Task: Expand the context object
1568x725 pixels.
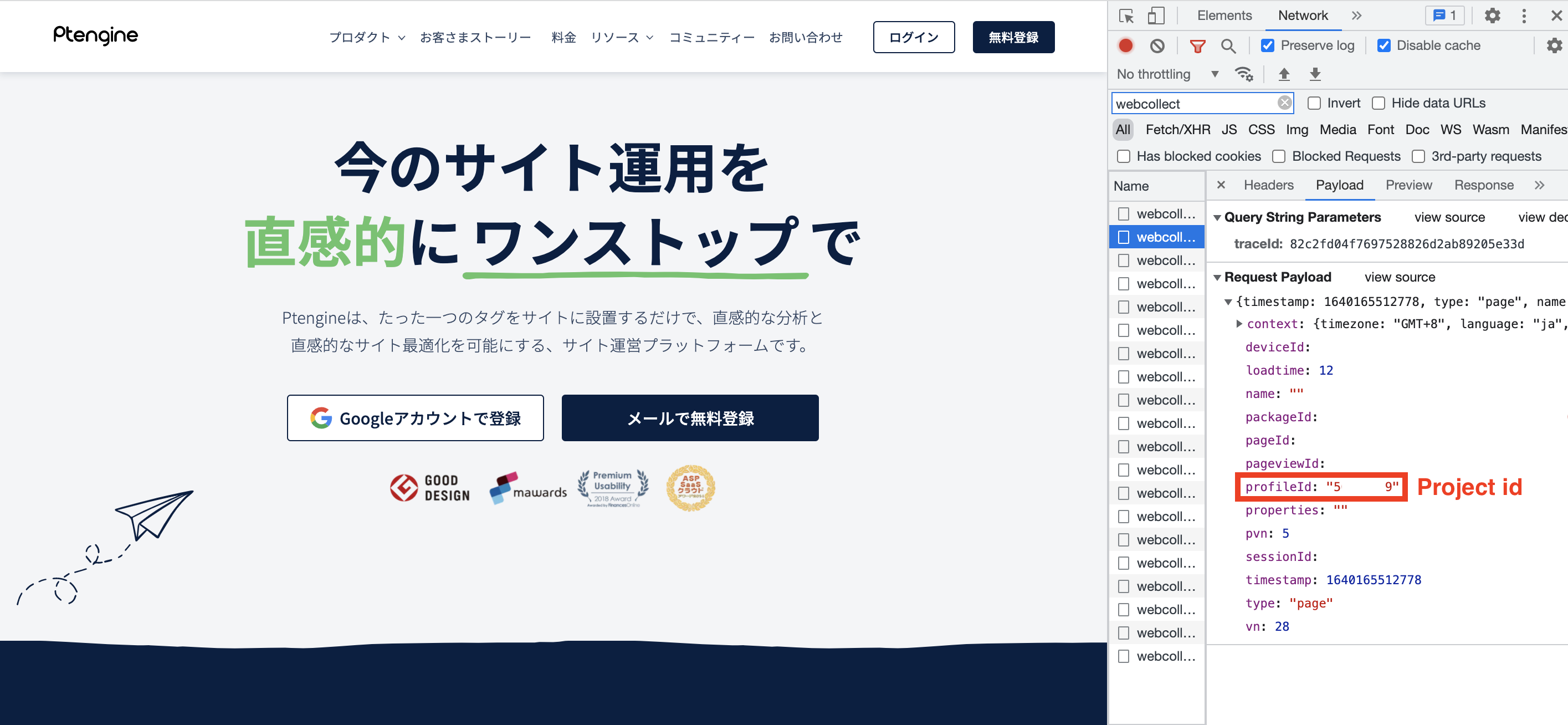Action: click(1239, 324)
